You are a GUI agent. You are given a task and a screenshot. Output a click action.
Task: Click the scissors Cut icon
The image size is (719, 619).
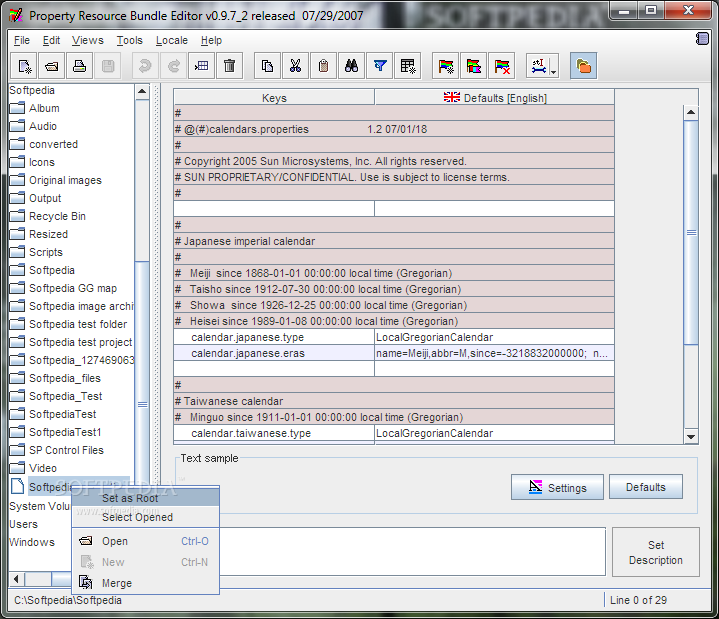coord(295,66)
